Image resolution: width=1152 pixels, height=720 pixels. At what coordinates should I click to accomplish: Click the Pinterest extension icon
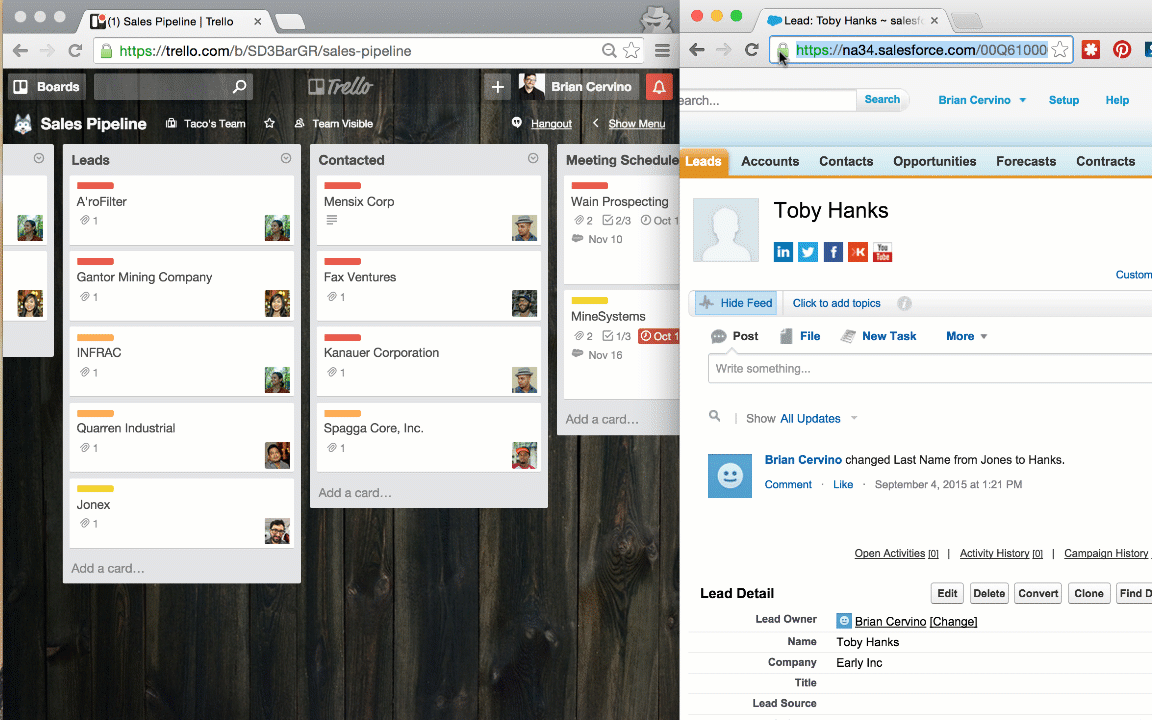1122,49
